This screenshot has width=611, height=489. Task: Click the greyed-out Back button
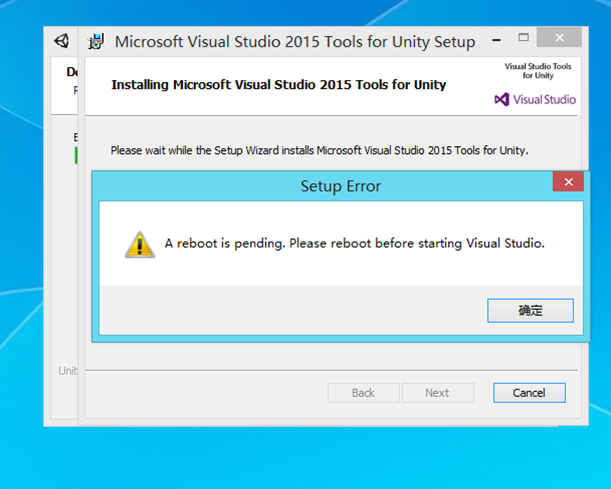363,393
